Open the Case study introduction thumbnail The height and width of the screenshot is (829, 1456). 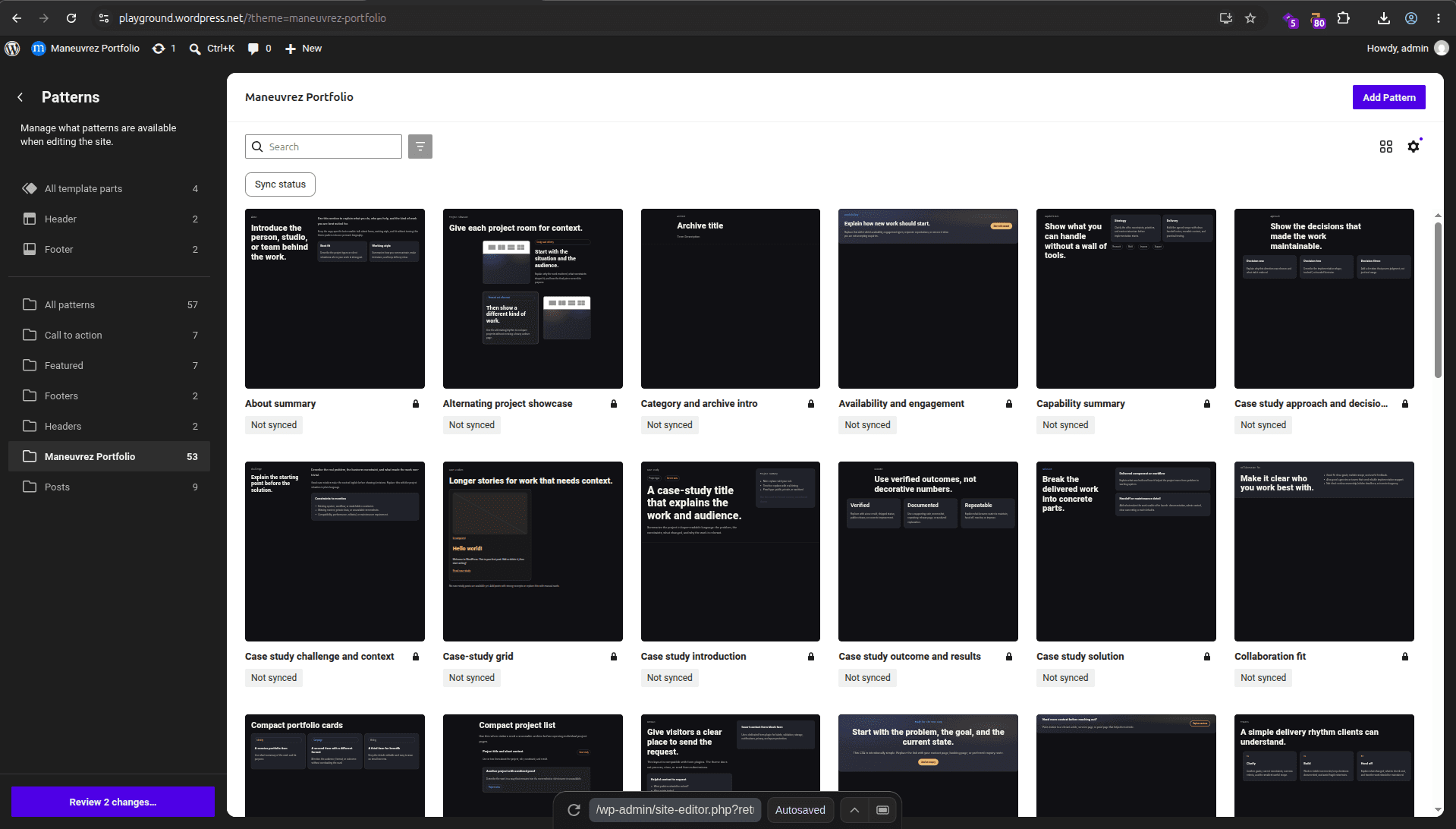click(730, 551)
